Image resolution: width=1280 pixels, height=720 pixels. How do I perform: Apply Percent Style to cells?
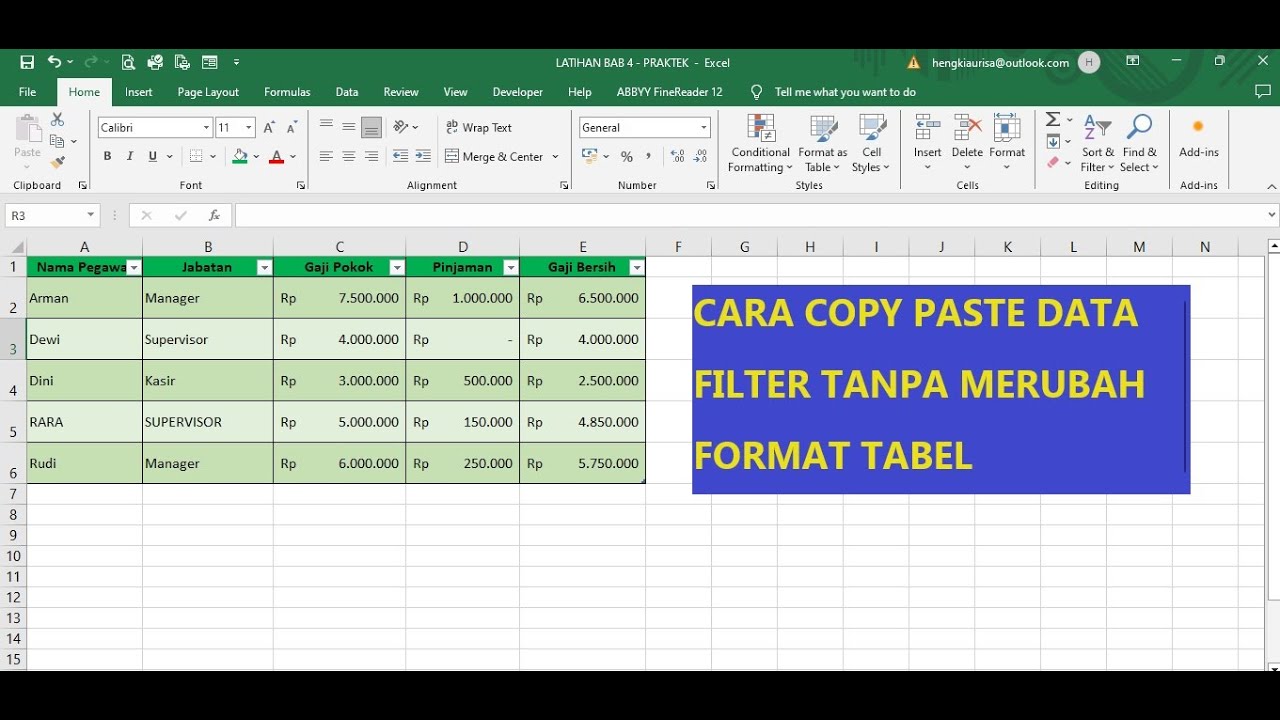[x=627, y=156]
